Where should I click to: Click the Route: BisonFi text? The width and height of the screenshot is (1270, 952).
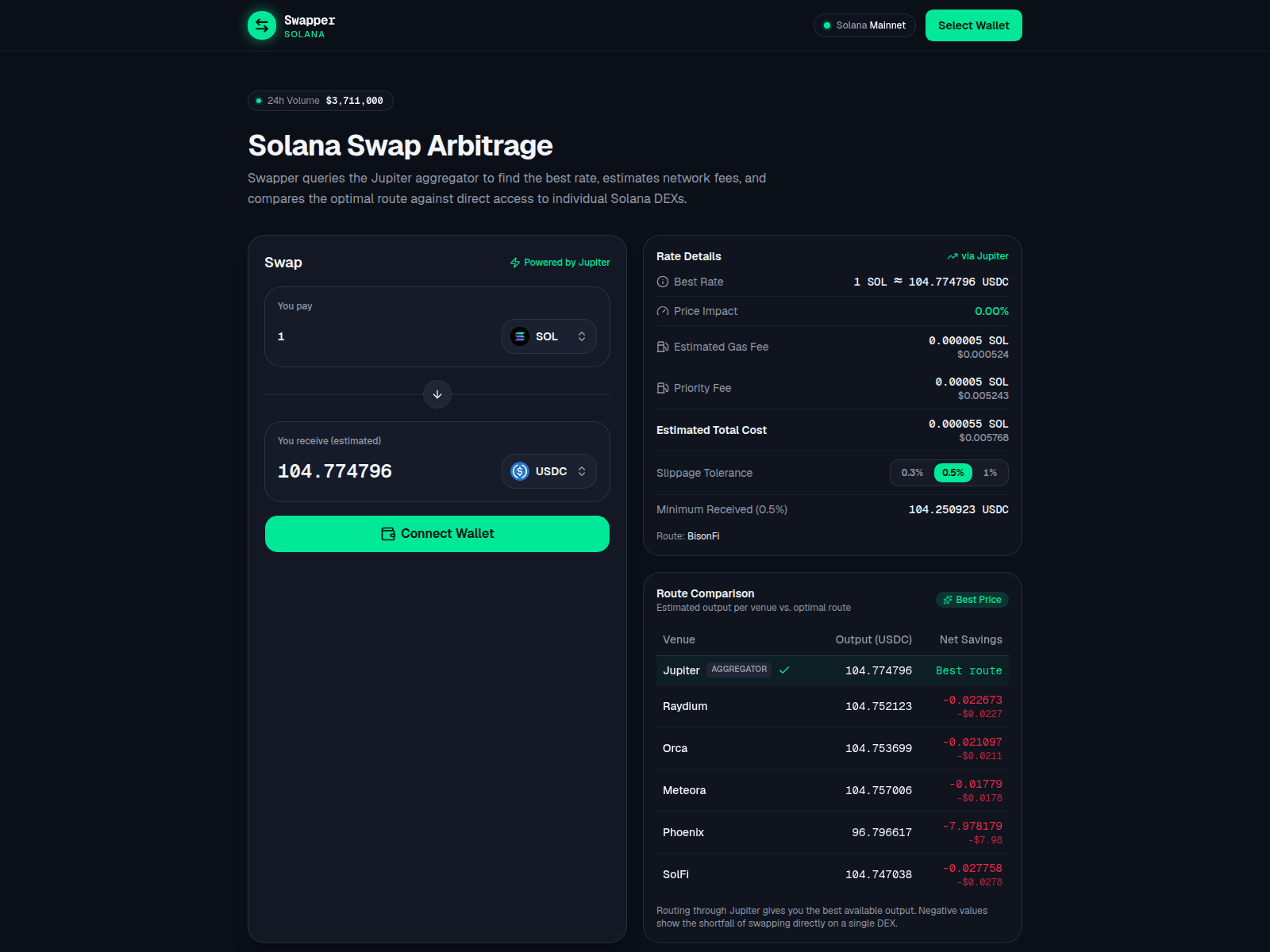click(x=688, y=536)
